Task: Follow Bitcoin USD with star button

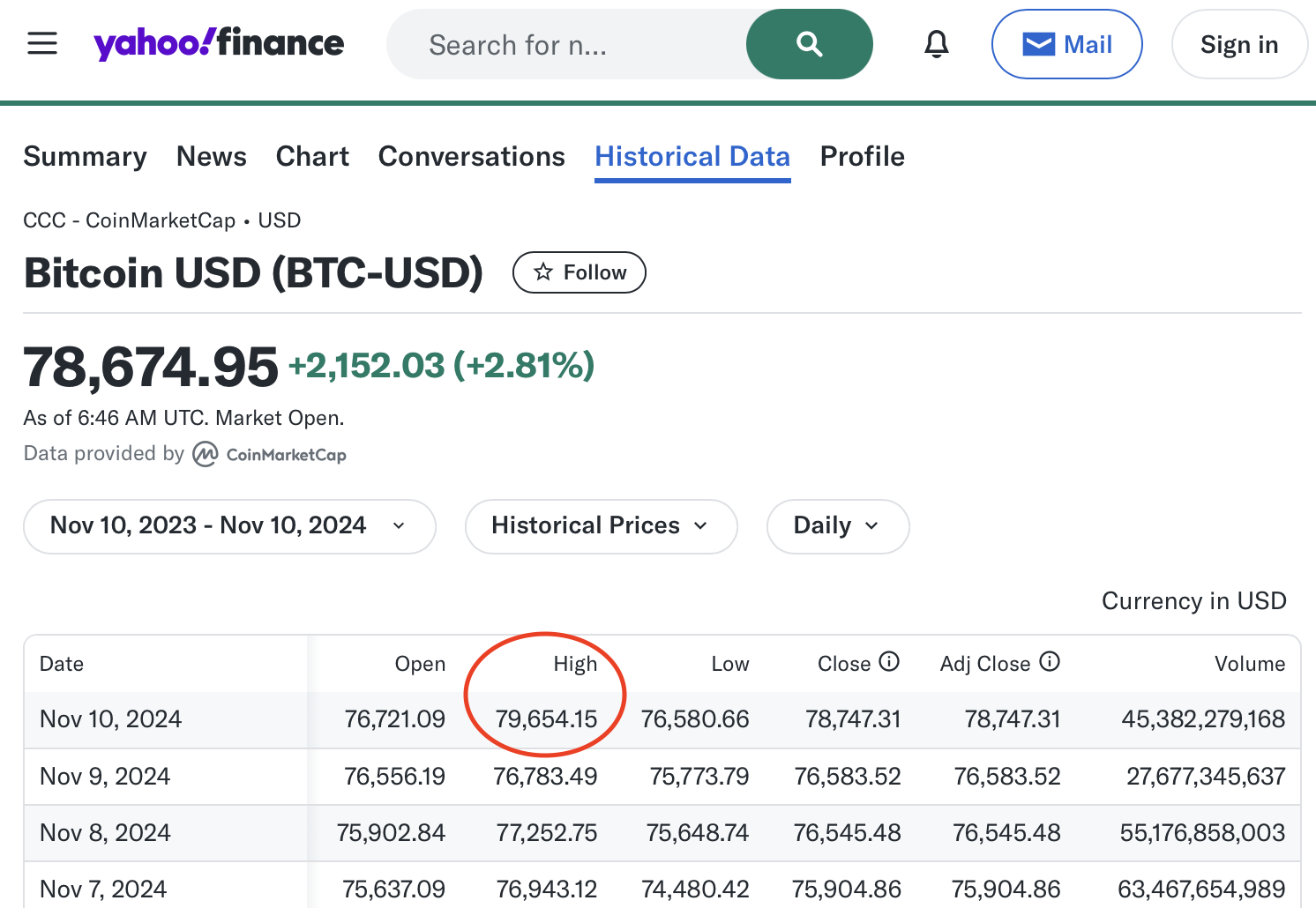Action: pos(579,272)
